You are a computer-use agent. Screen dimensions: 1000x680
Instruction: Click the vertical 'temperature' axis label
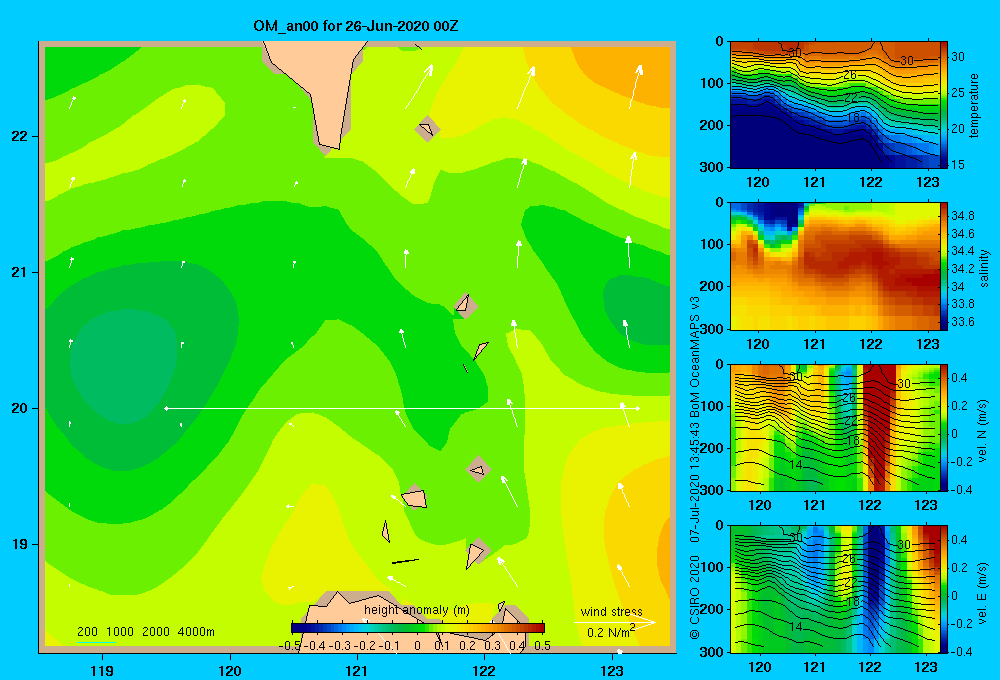coord(974,105)
